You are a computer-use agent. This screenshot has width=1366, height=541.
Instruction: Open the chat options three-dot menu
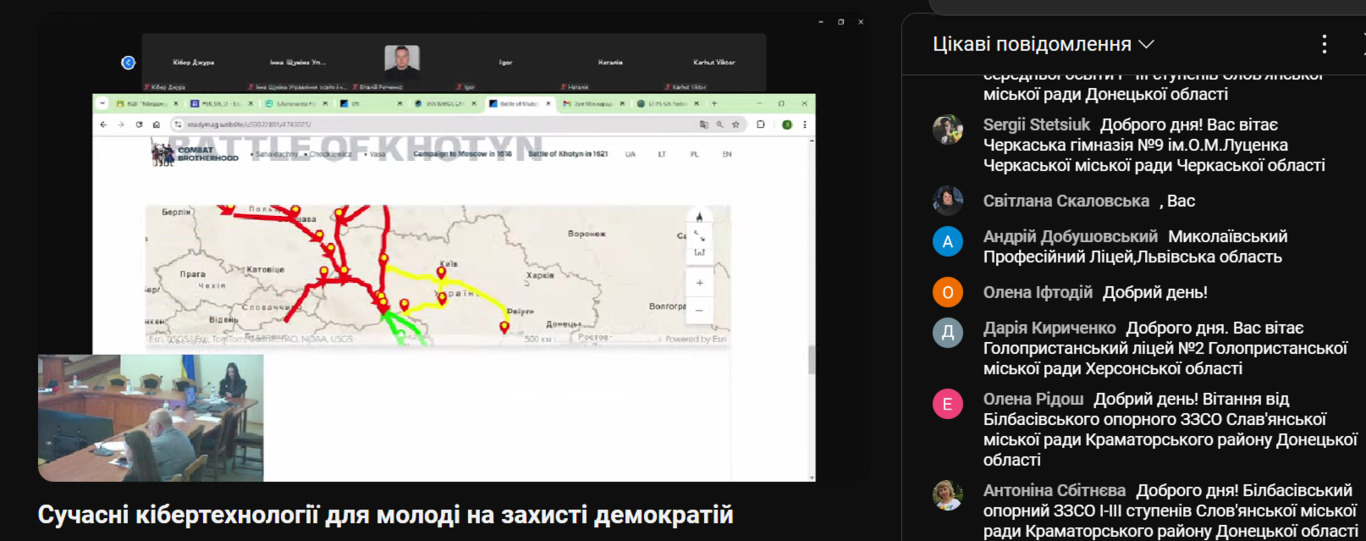coord(1324,44)
